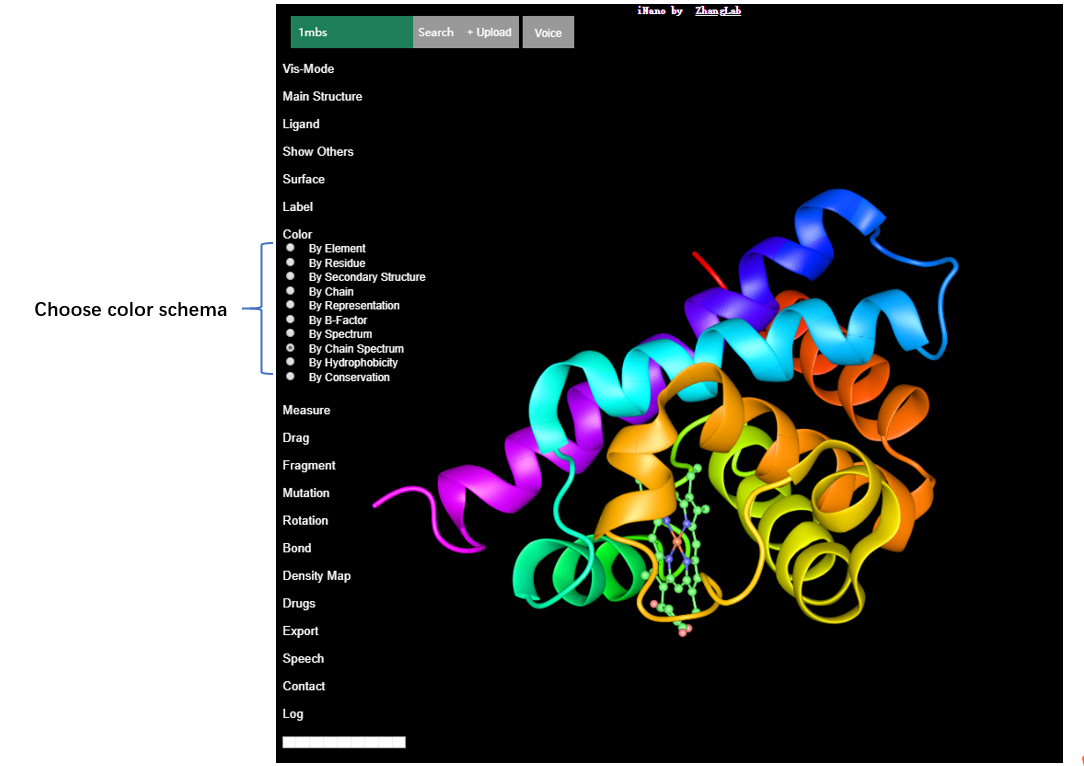Open the Ligand options section
The image size is (1084, 766).
pos(301,124)
